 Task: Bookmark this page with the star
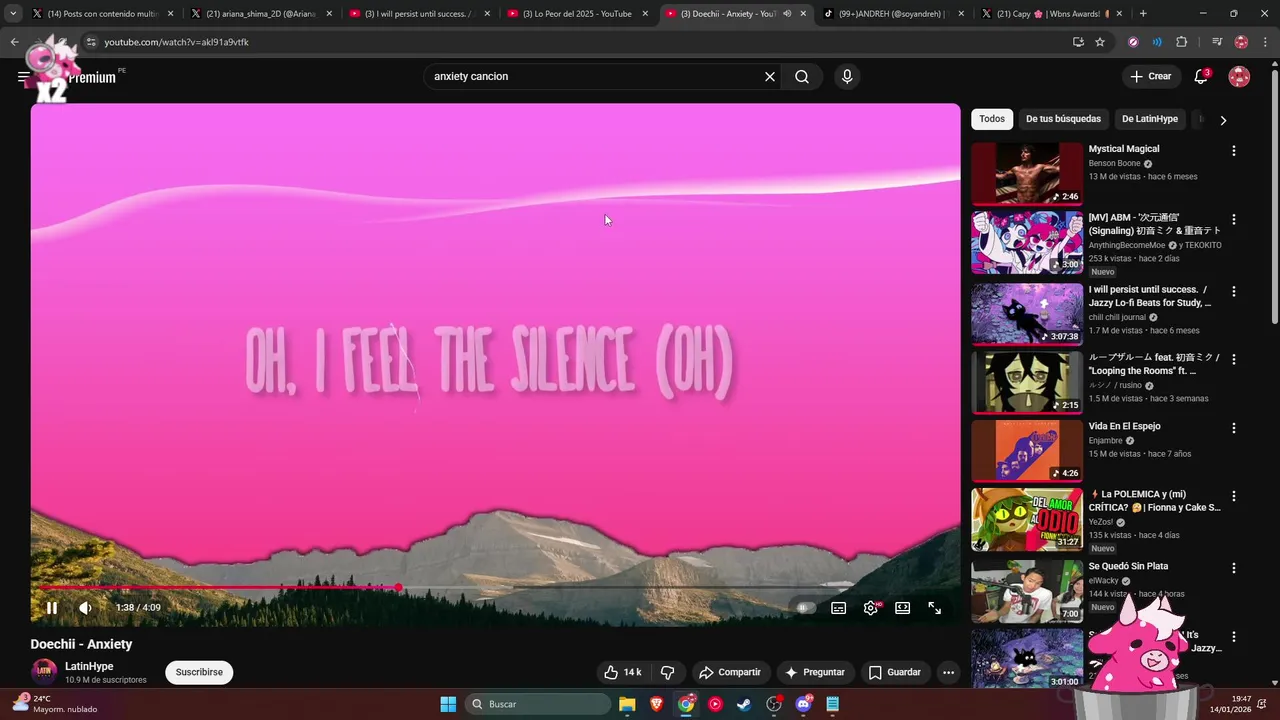point(1100,42)
